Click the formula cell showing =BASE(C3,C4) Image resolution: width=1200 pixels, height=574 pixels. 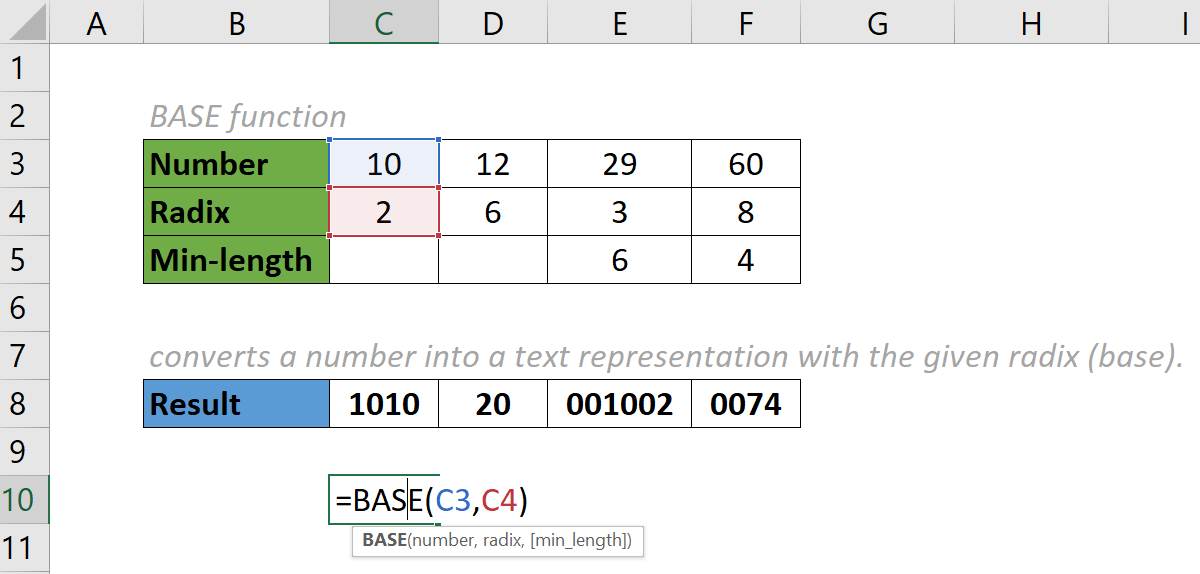click(384, 500)
